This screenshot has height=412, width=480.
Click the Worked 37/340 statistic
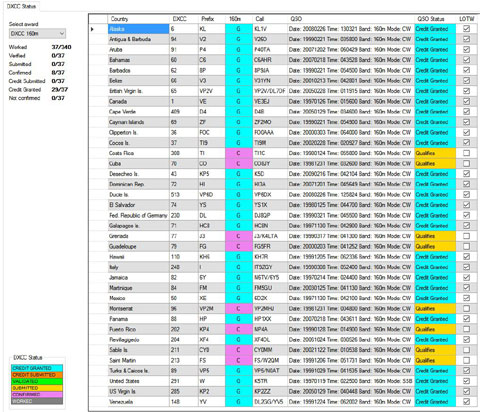40,47
